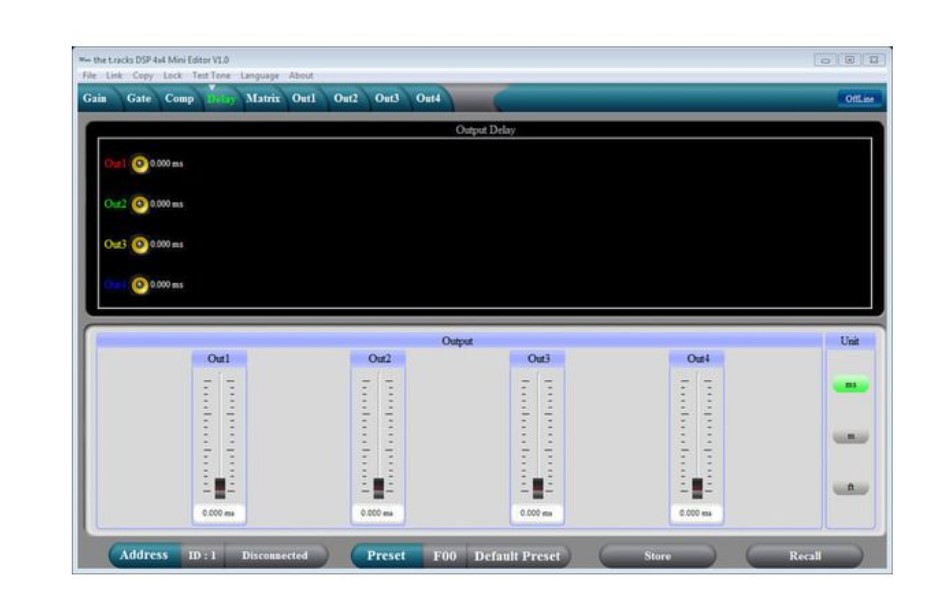Switch to the Comp tab
945x601 pixels.
pos(180,98)
